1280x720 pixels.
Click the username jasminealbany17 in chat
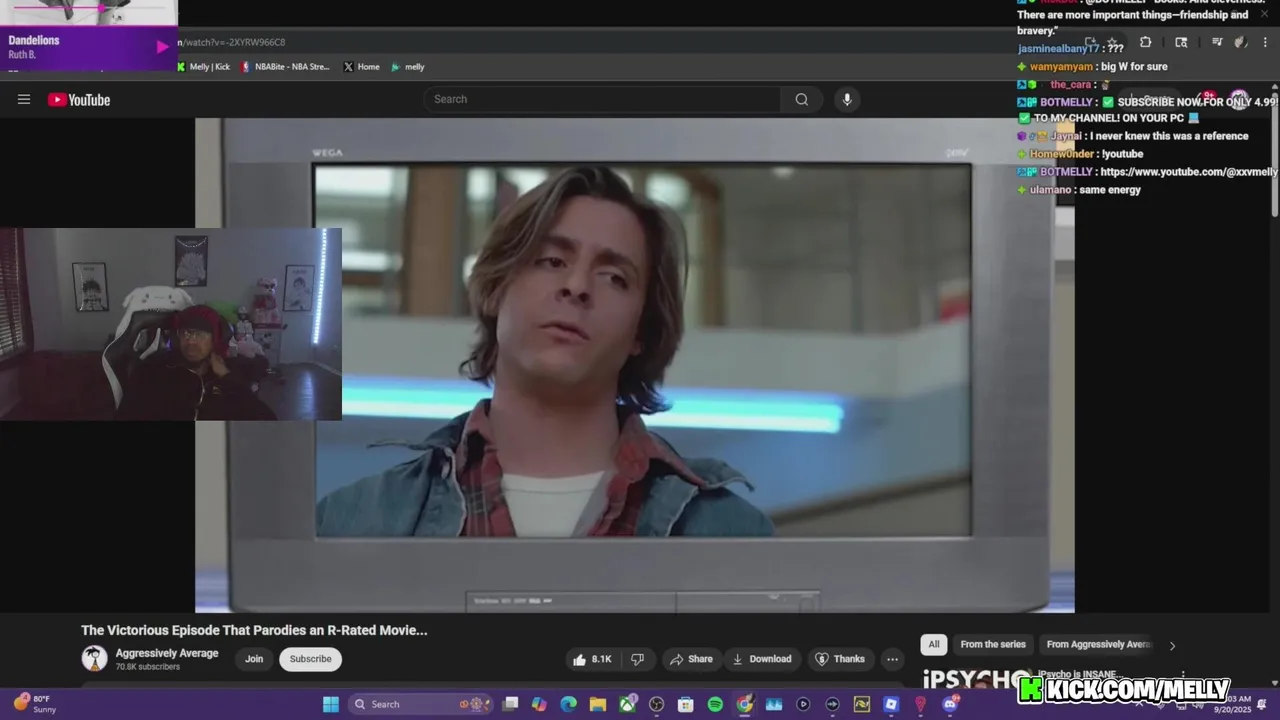(1059, 48)
